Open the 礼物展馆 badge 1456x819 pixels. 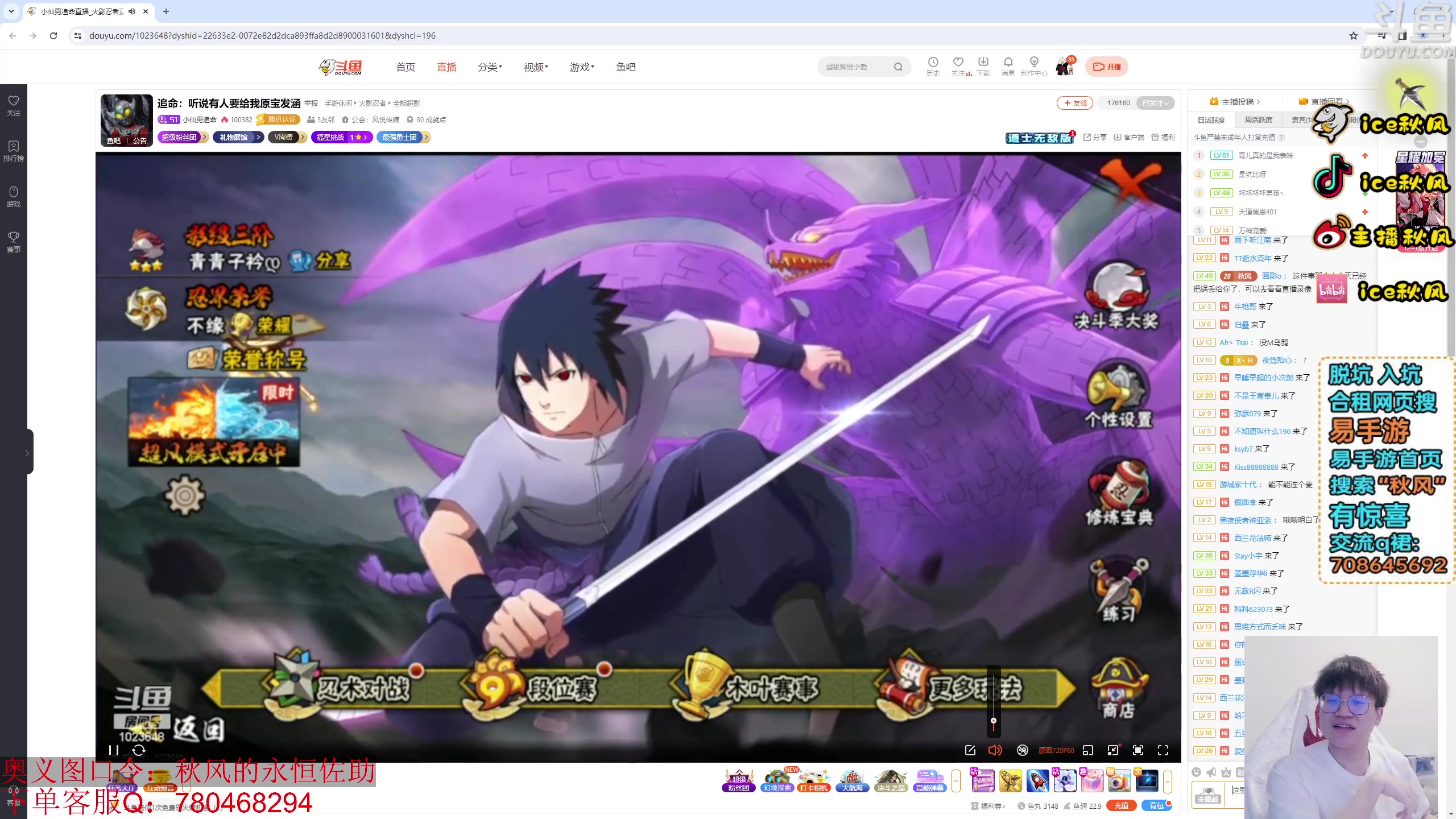[238, 137]
